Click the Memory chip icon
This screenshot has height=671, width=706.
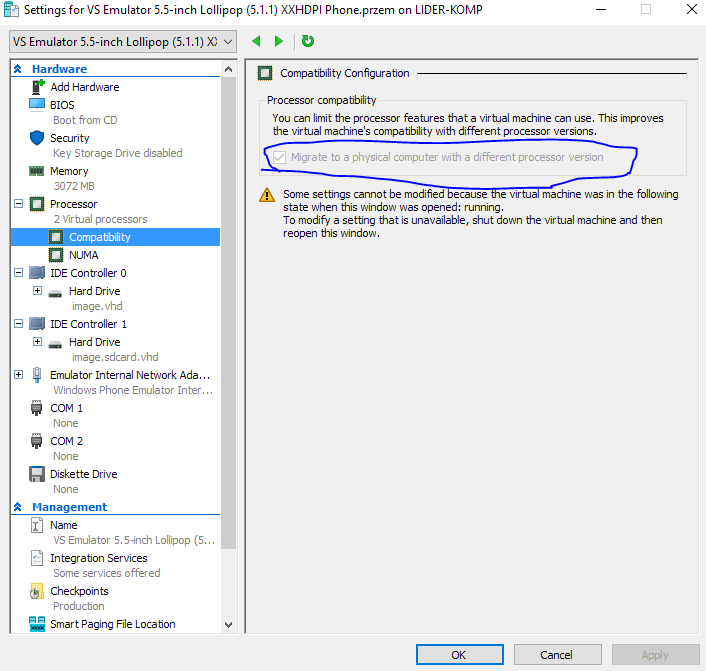point(36,171)
